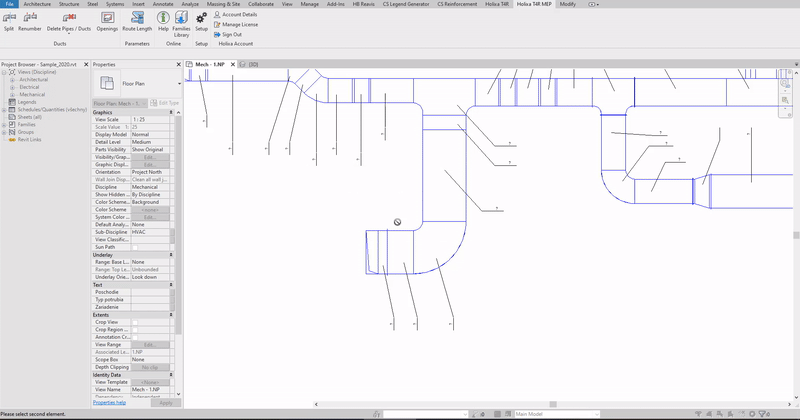Close the Project Browser panel
The height and width of the screenshot is (420, 800).
pos(86,64)
